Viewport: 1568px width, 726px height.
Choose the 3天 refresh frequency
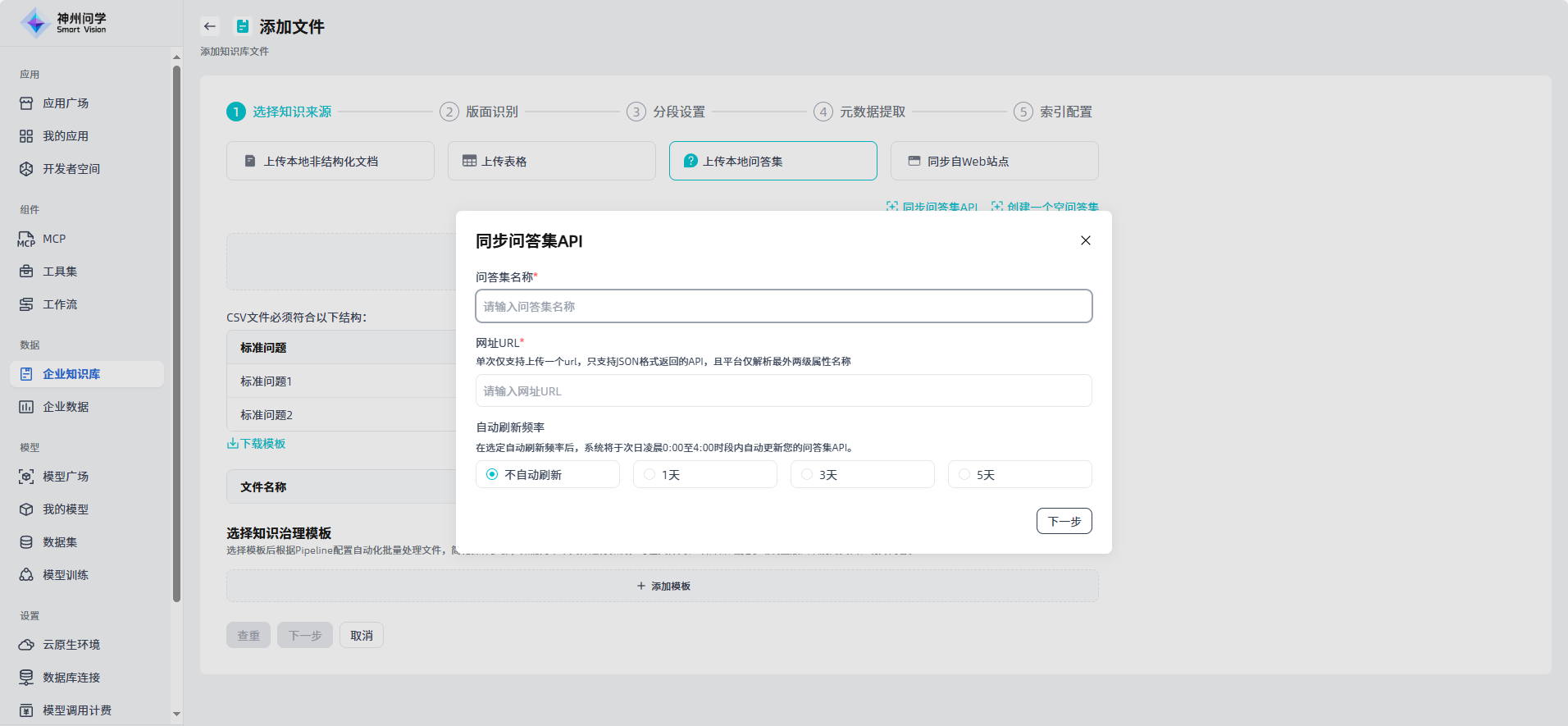807,474
